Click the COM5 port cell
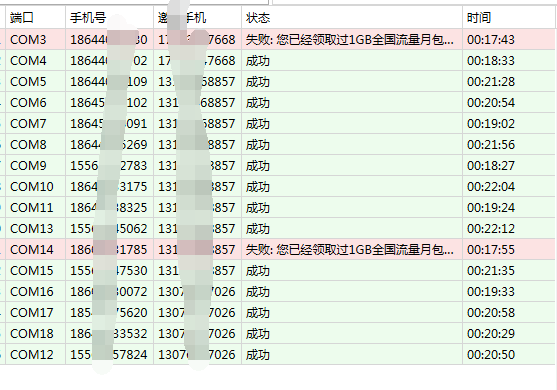557x390 pixels. coord(36,81)
